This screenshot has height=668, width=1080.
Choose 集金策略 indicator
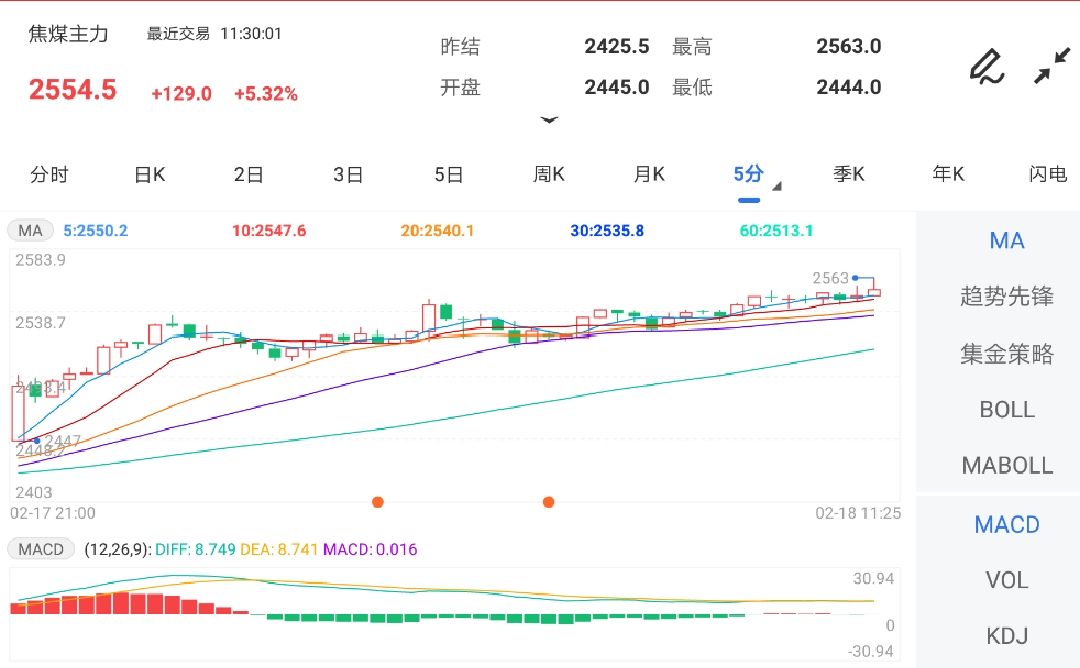[x=1006, y=354]
